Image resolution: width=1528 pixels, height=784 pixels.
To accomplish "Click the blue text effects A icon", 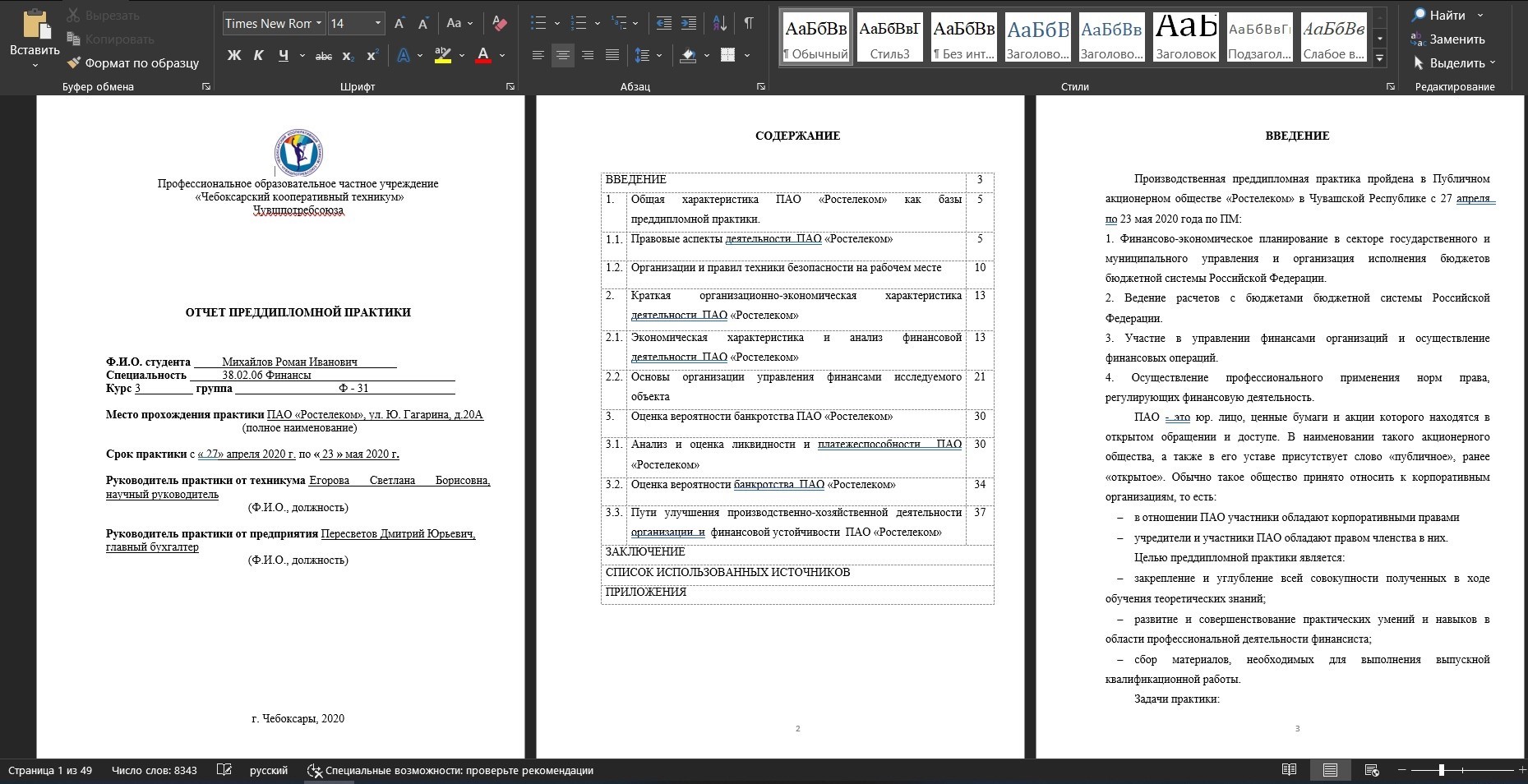I will (404, 55).
